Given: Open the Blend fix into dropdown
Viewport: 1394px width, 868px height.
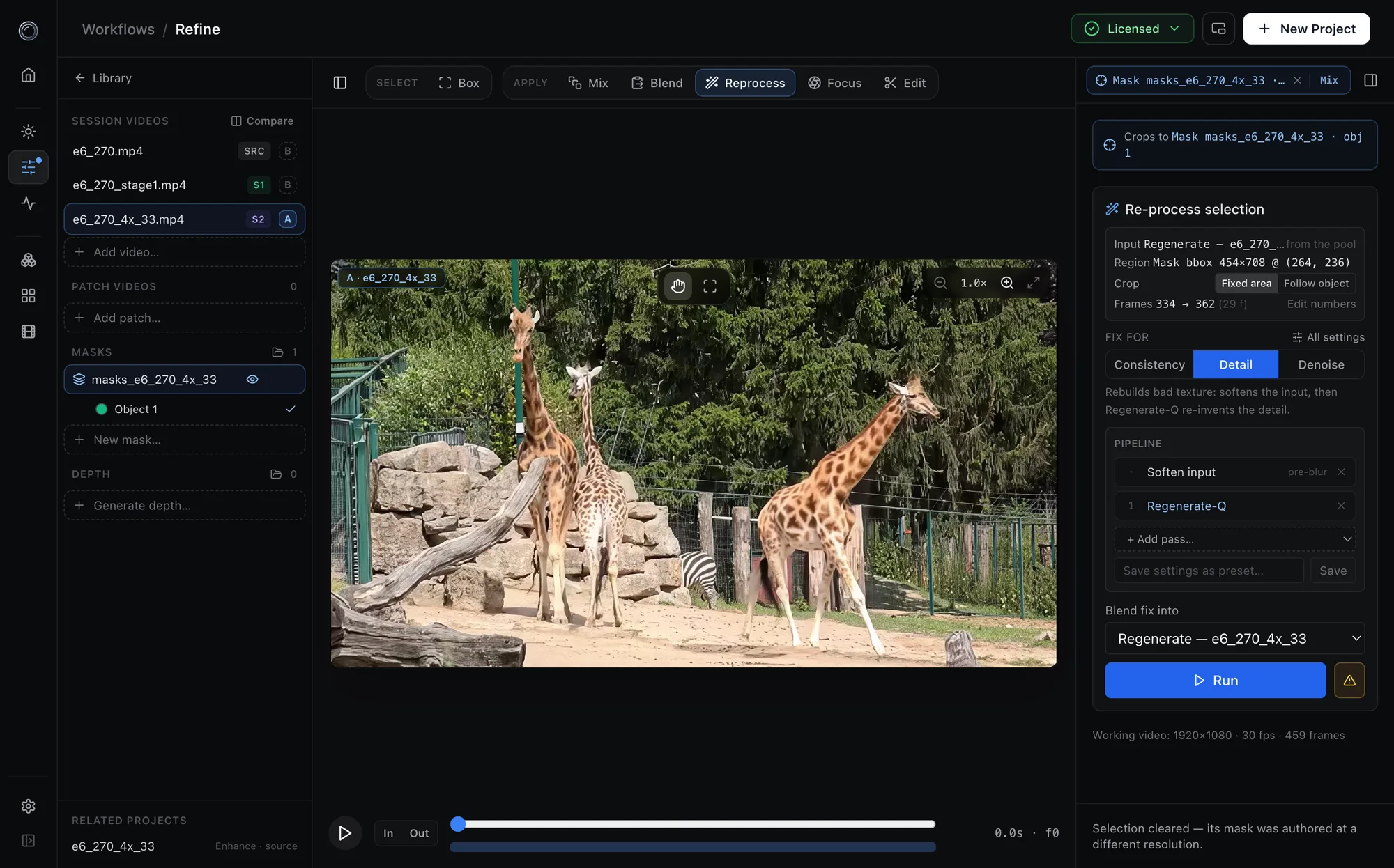Looking at the screenshot, I should [x=1234, y=639].
